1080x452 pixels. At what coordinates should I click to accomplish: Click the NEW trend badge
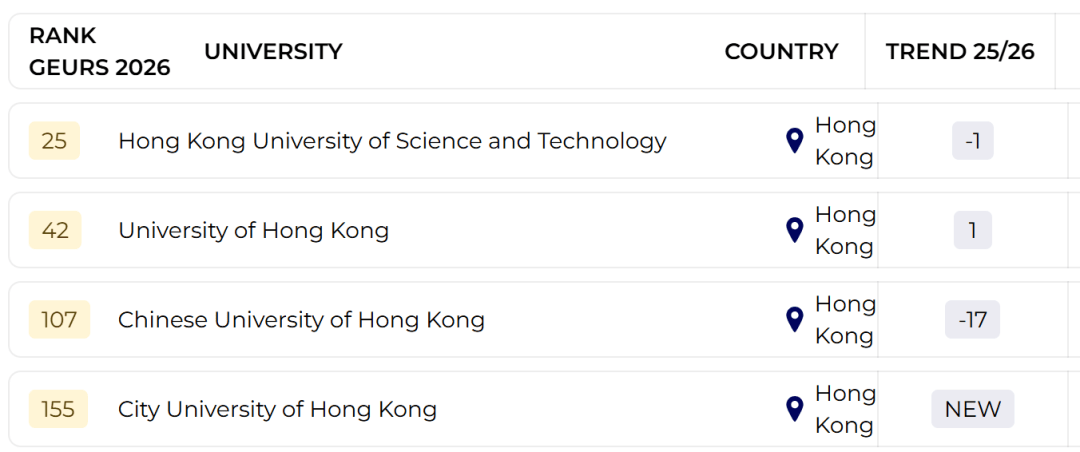pyautogui.click(x=972, y=409)
